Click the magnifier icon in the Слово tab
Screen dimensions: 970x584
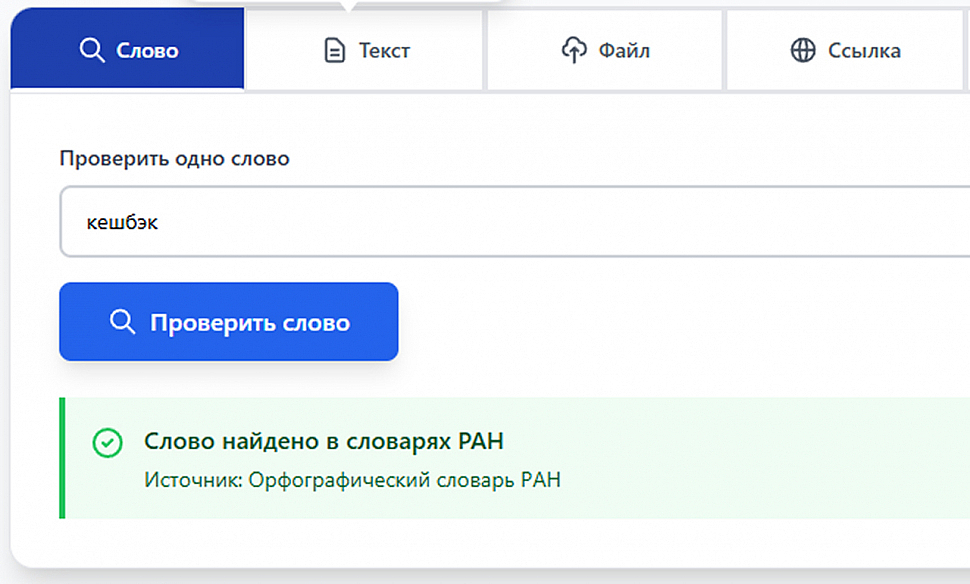click(92, 50)
